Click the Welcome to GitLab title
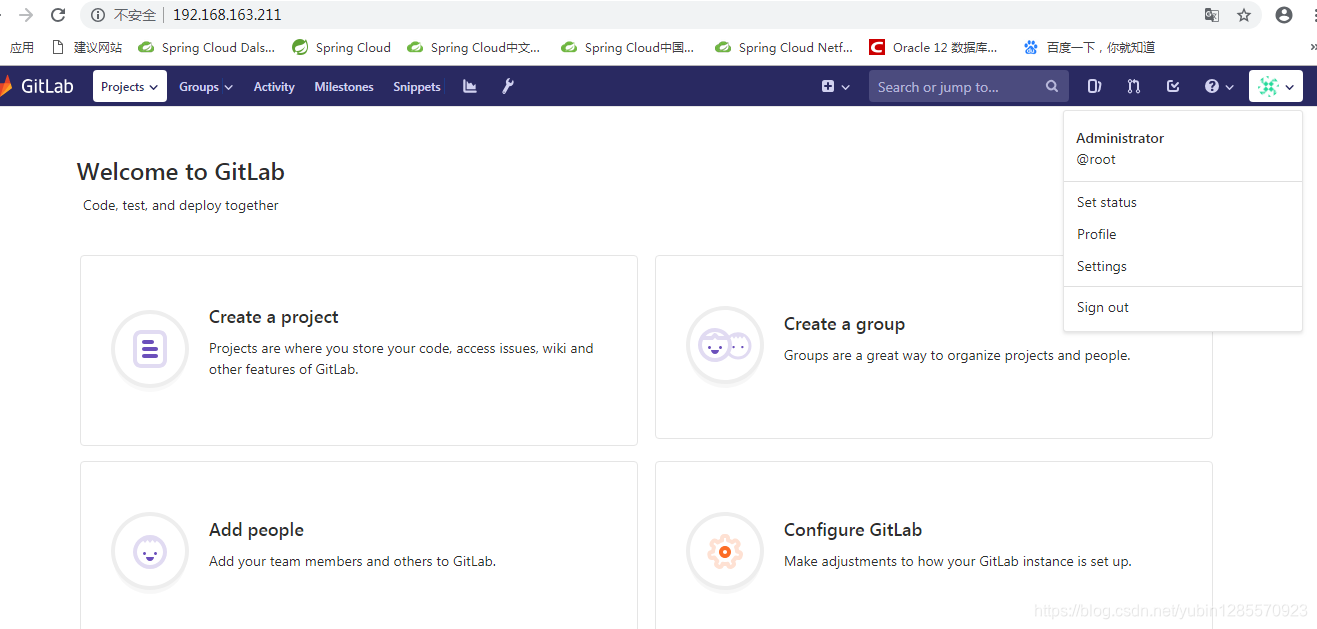This screenshot has height=629, width=1317. coord(181,172)
